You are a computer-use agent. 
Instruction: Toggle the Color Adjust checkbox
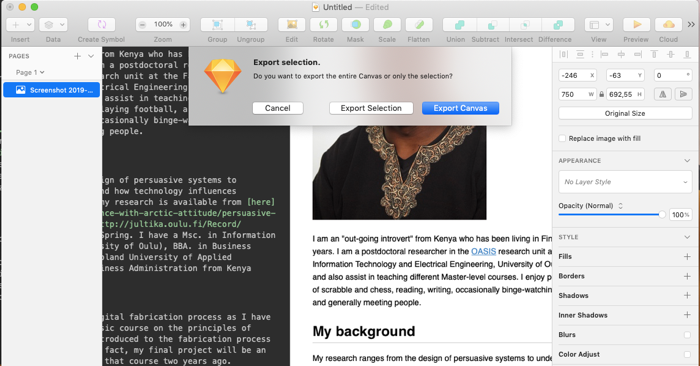[x=687, y=354]
